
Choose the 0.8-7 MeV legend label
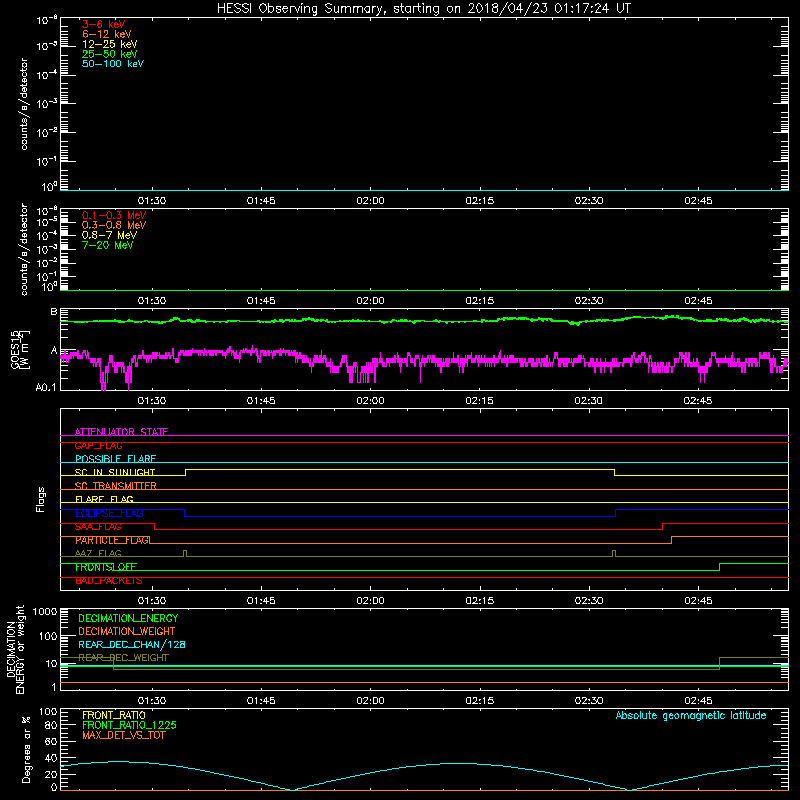tap(109, 235)
